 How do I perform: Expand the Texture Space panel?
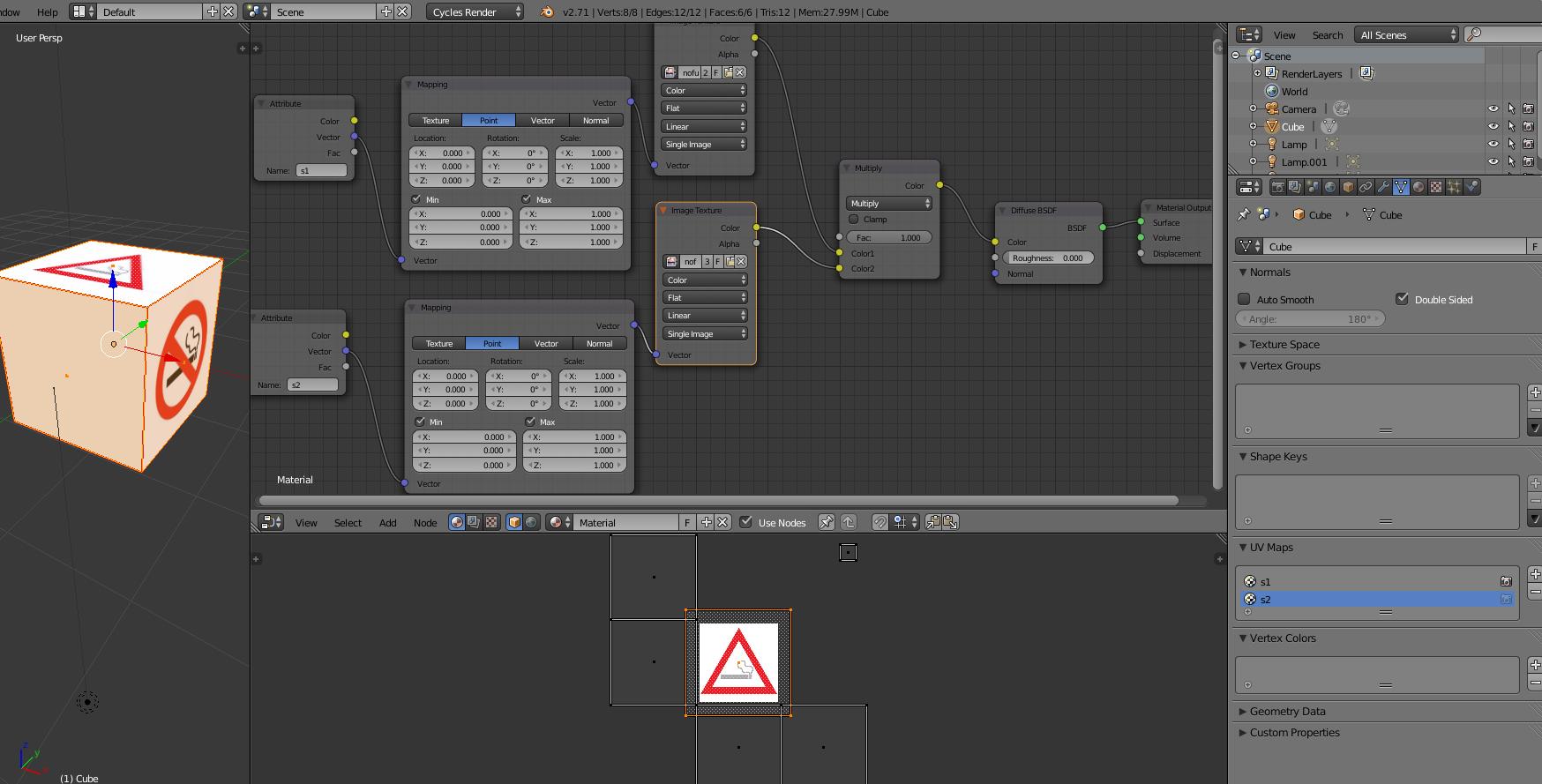pyautogui.click(x=1284, y=345)
